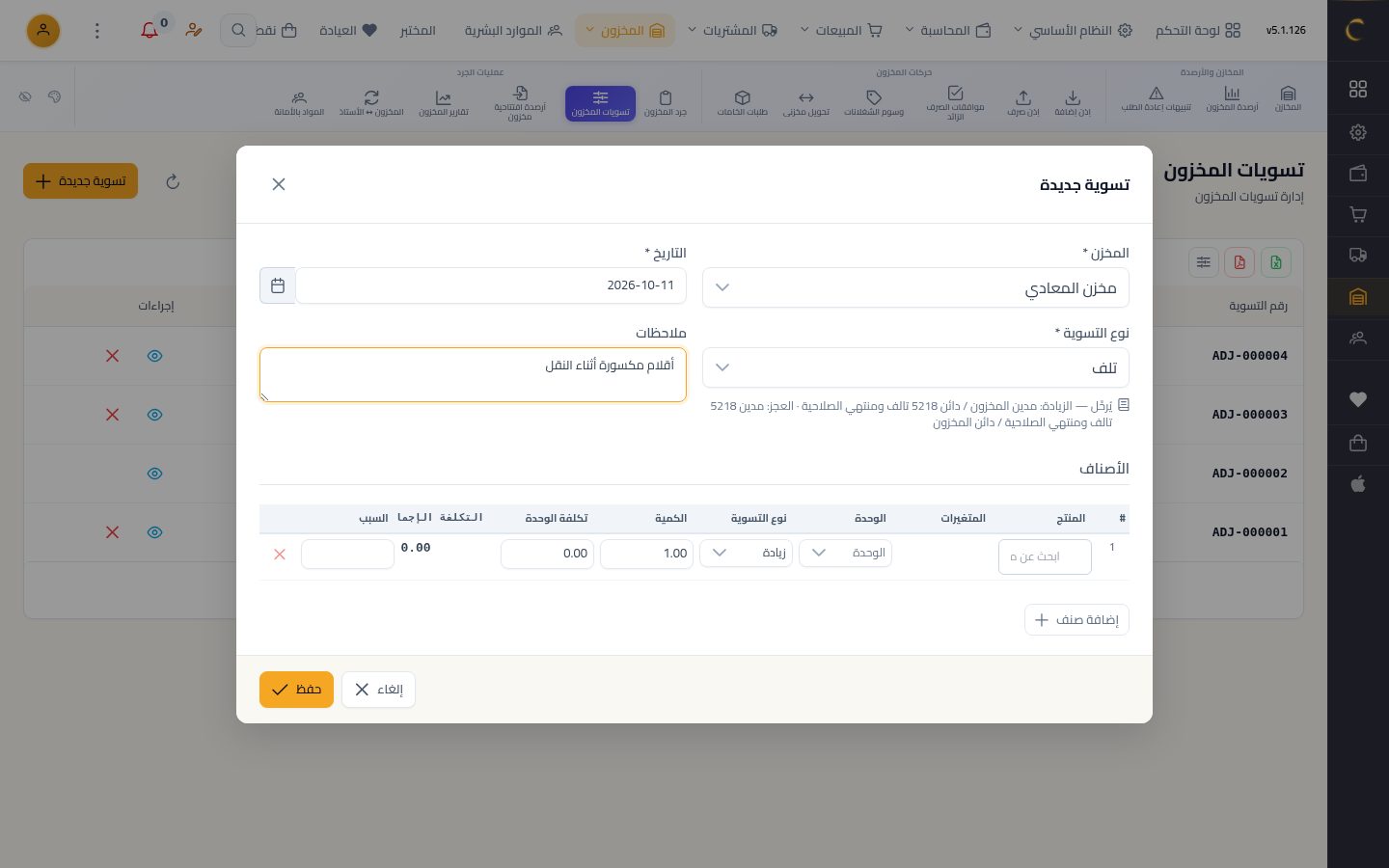View adjustment ADJ-000002 eye icon

point(154,474)
